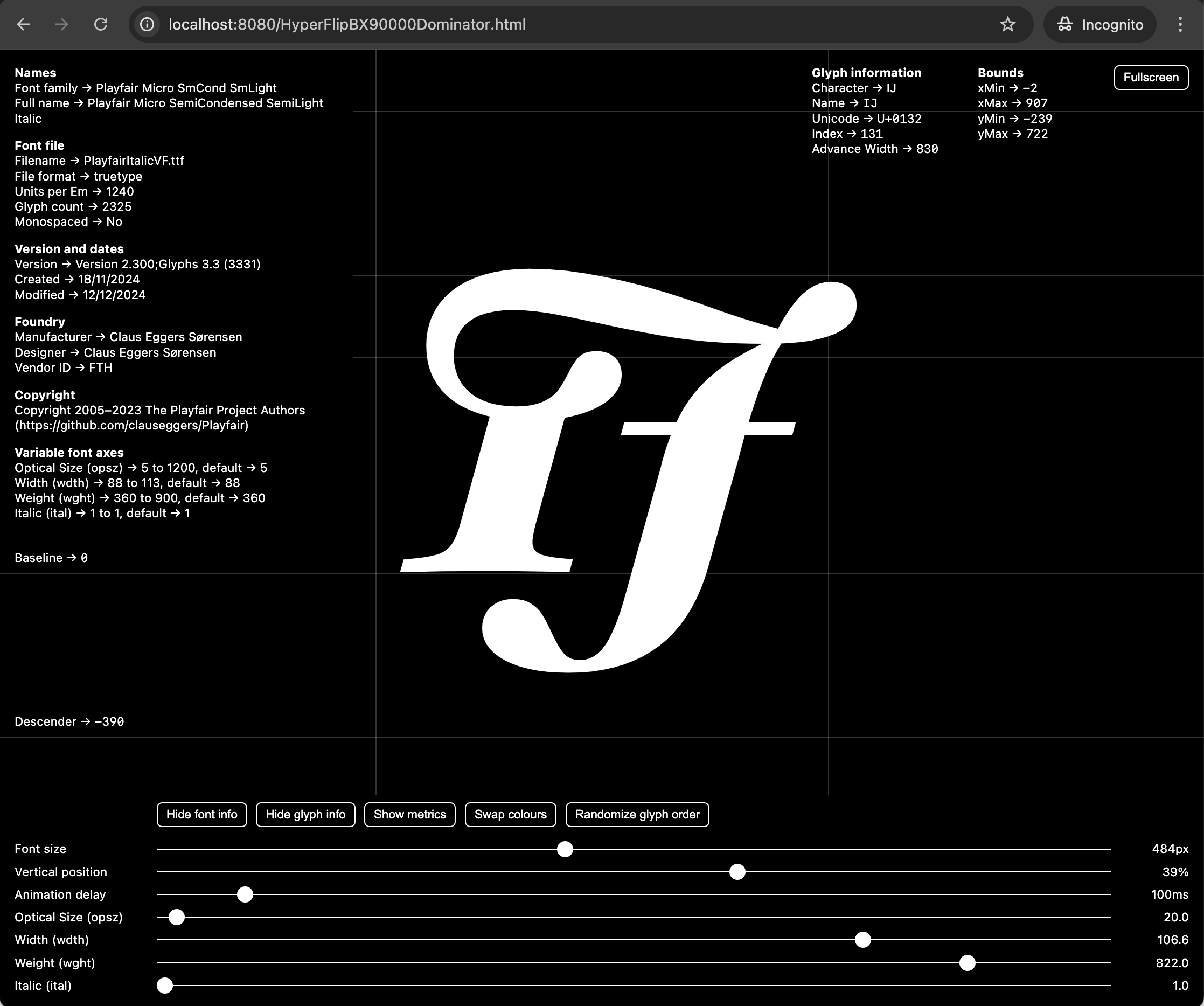
Task: Show metrics lines
Action: 409,814
